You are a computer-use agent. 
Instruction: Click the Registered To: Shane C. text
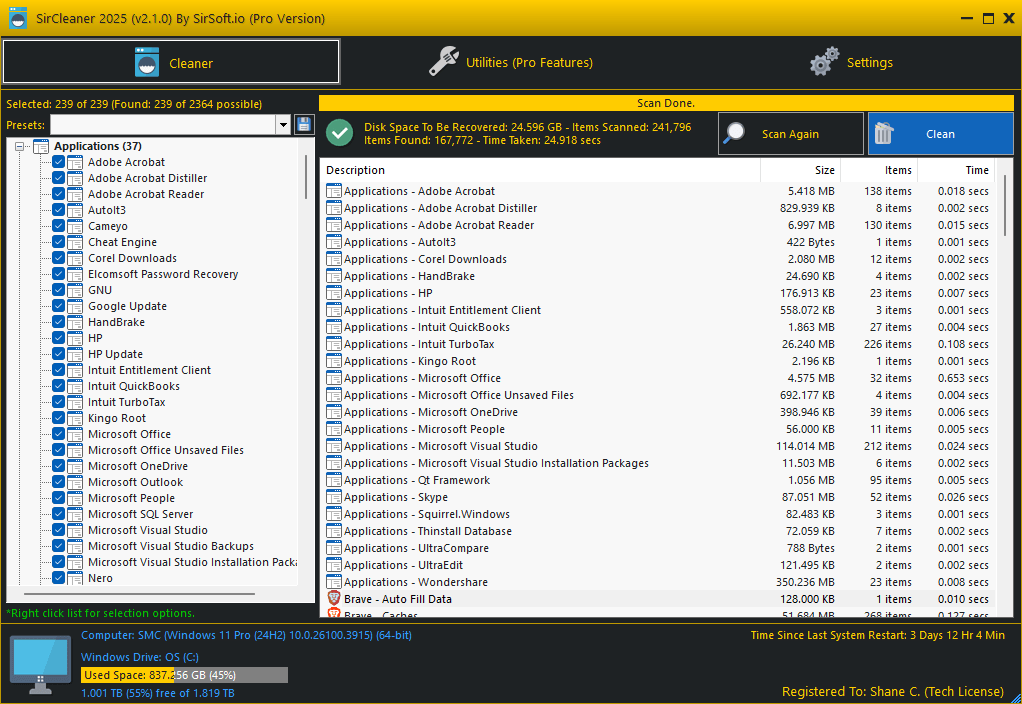pos(893,692)
